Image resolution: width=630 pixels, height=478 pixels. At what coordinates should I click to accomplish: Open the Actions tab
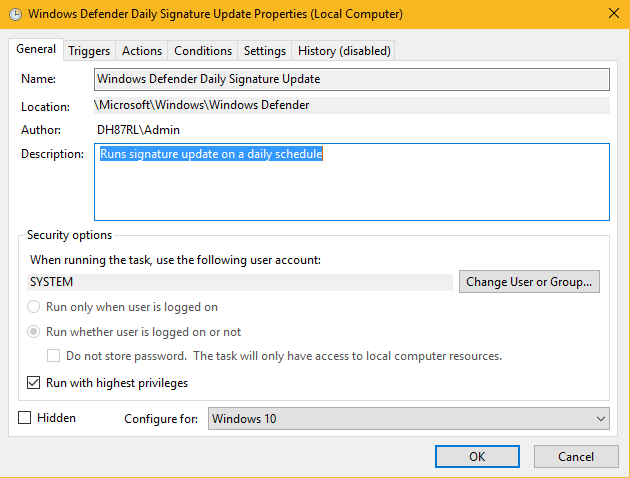(142, 51)
